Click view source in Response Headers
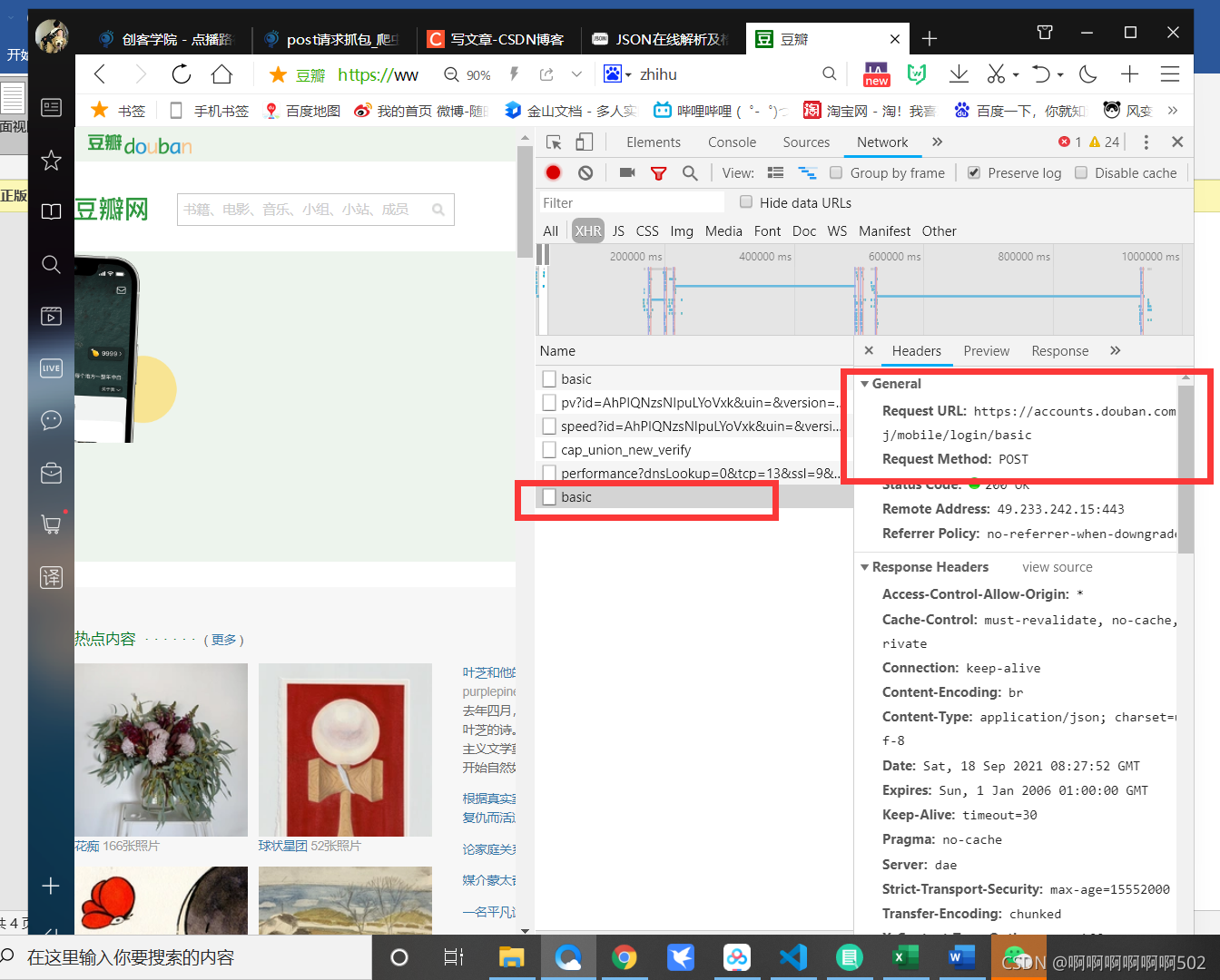Image resolution: width=1220 pixels, height=980 pixels. [1058, 567]
